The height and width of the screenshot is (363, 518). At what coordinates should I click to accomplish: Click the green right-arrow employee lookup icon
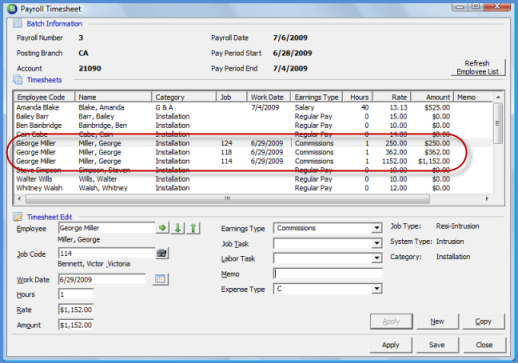coord(162,228)
